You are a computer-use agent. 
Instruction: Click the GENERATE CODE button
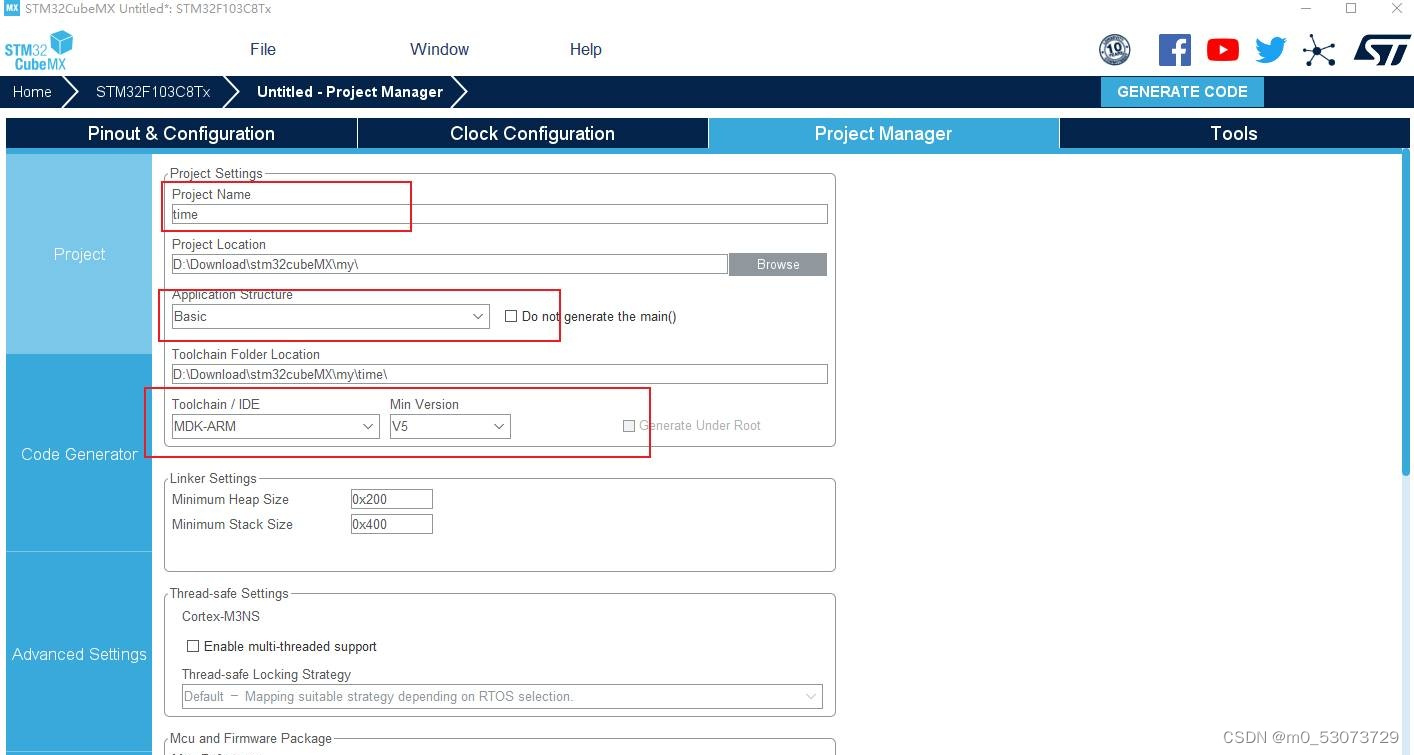point(1182,91)
